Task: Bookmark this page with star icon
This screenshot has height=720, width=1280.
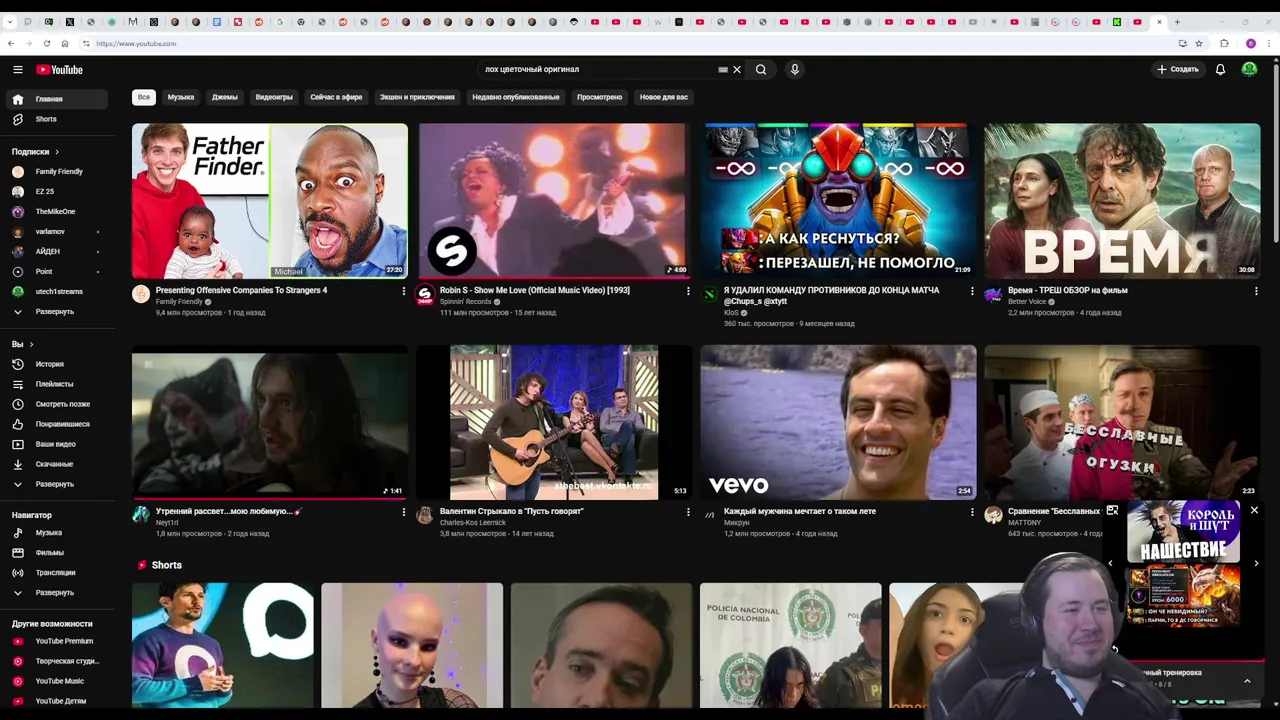Action: (1199, 43)
